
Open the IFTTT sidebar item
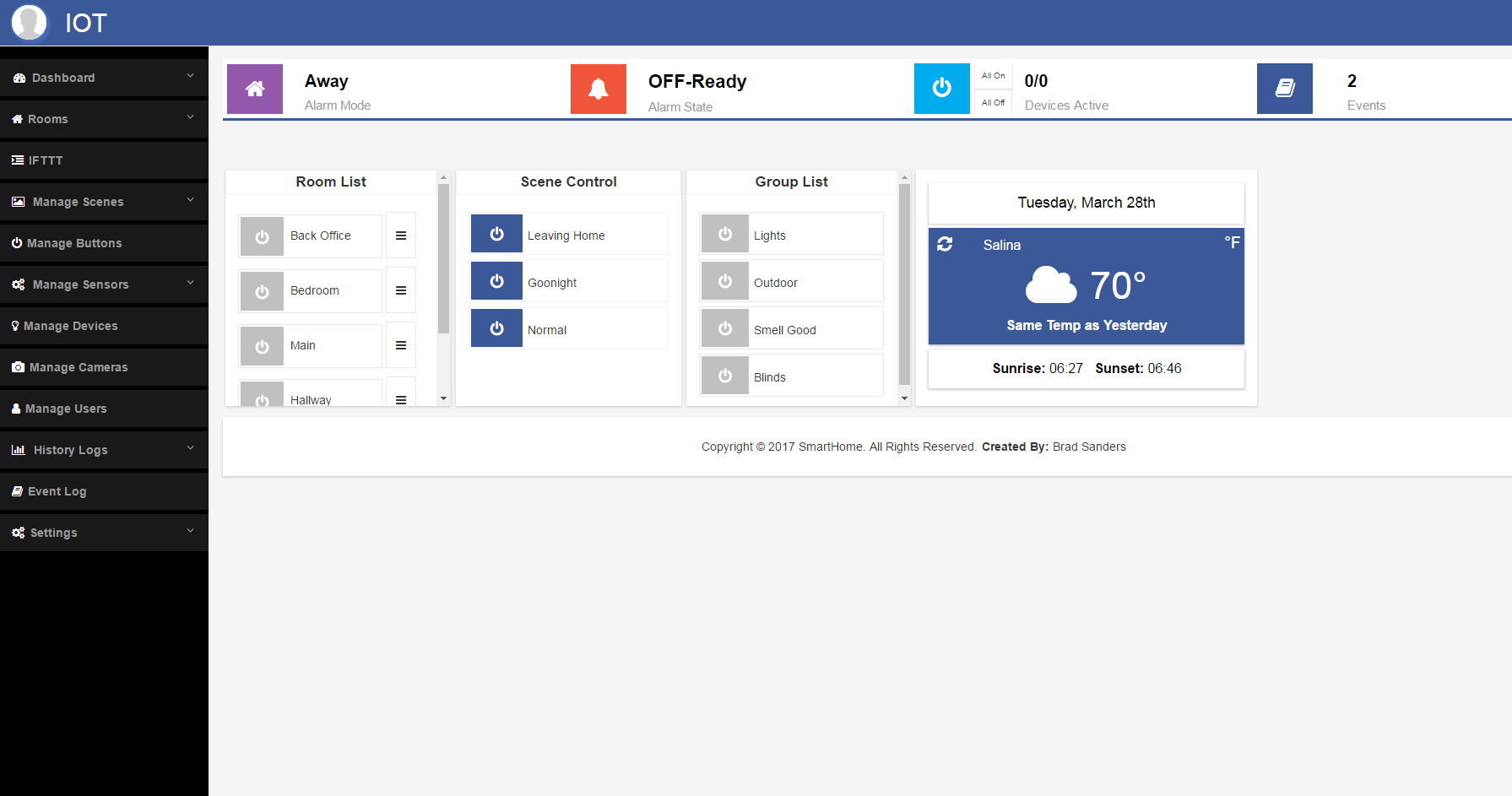[x=46, y=160]
